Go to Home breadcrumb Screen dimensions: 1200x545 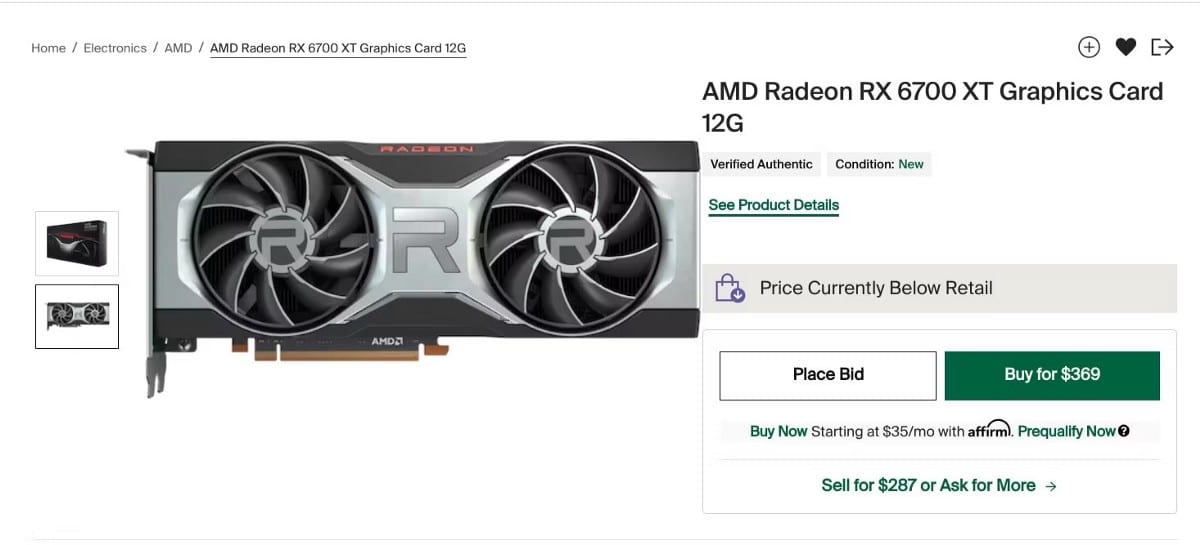point(48,48)
